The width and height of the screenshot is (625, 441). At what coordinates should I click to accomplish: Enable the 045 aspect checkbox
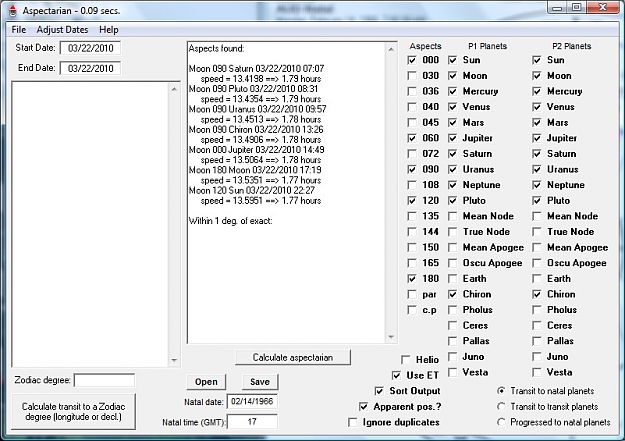[412, 122]
